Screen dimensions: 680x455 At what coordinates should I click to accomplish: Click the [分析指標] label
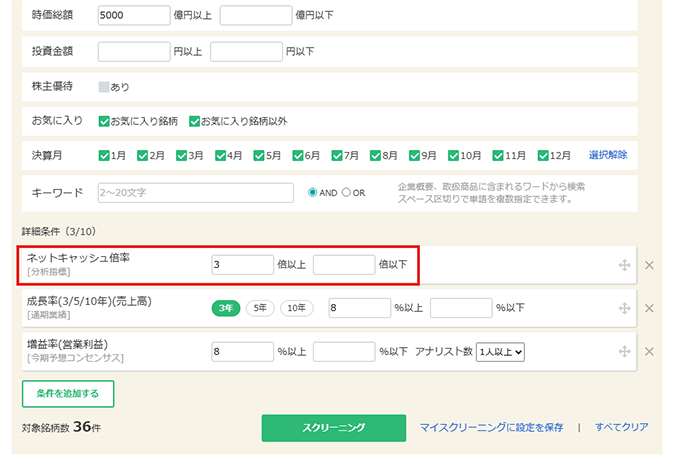pos(49,272)
